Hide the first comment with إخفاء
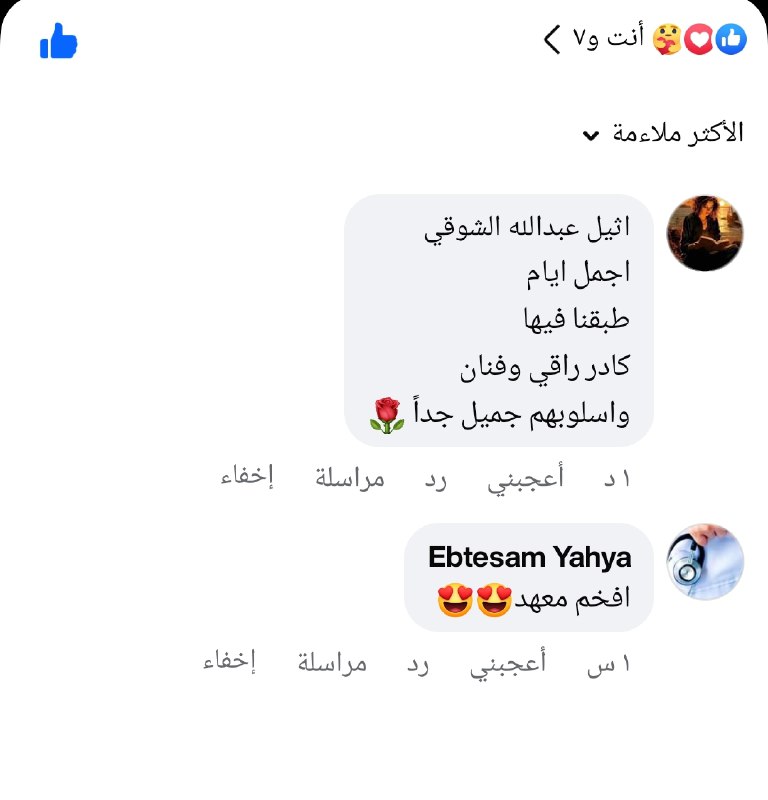 click(247, 477)
